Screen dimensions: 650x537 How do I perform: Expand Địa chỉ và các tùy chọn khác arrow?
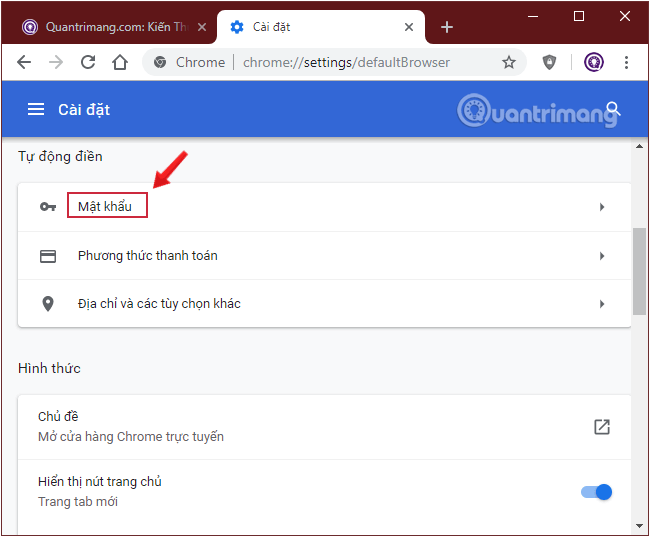tap(602, 304)
